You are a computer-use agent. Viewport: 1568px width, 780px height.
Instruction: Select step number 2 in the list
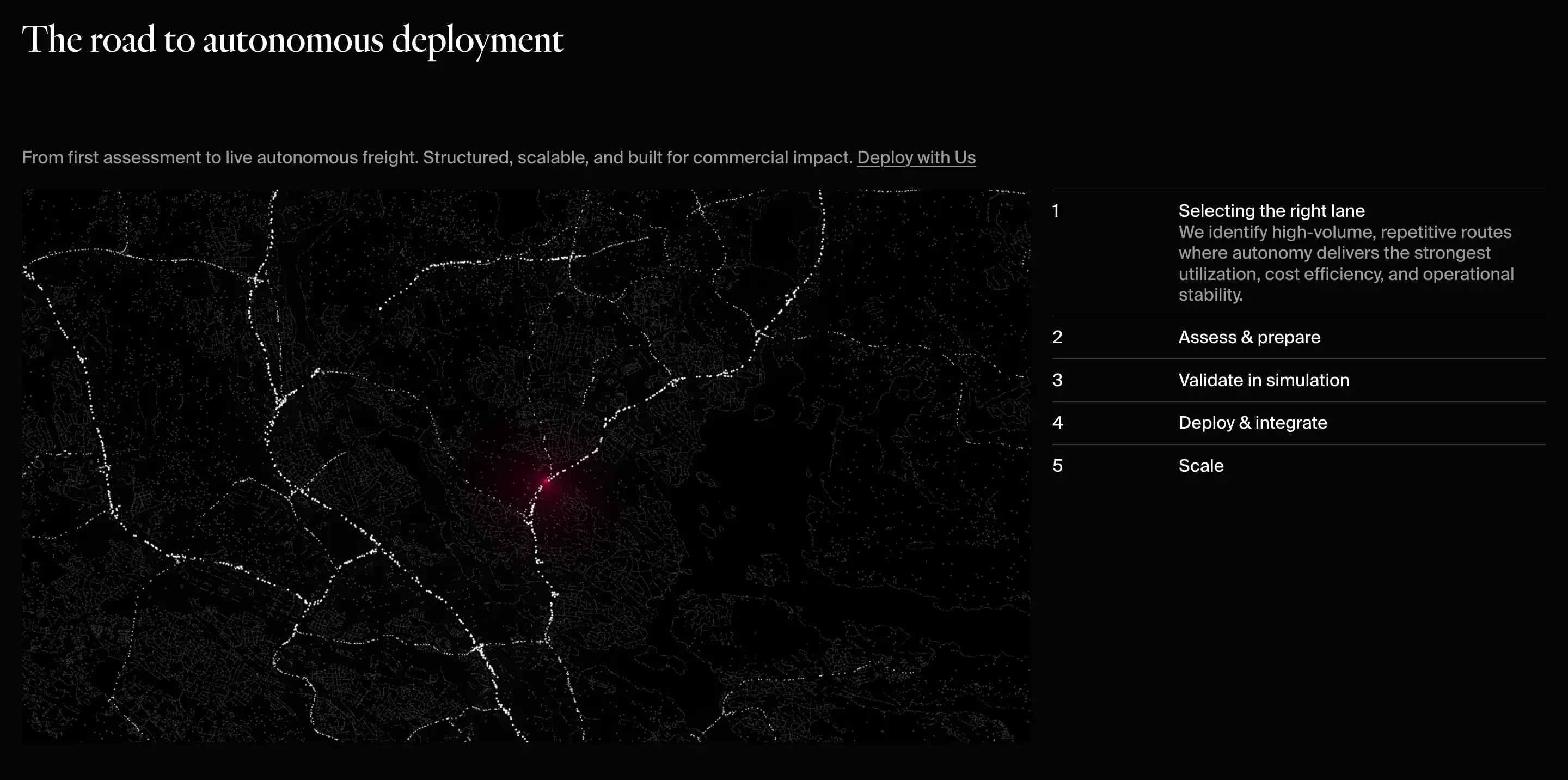1057,337
